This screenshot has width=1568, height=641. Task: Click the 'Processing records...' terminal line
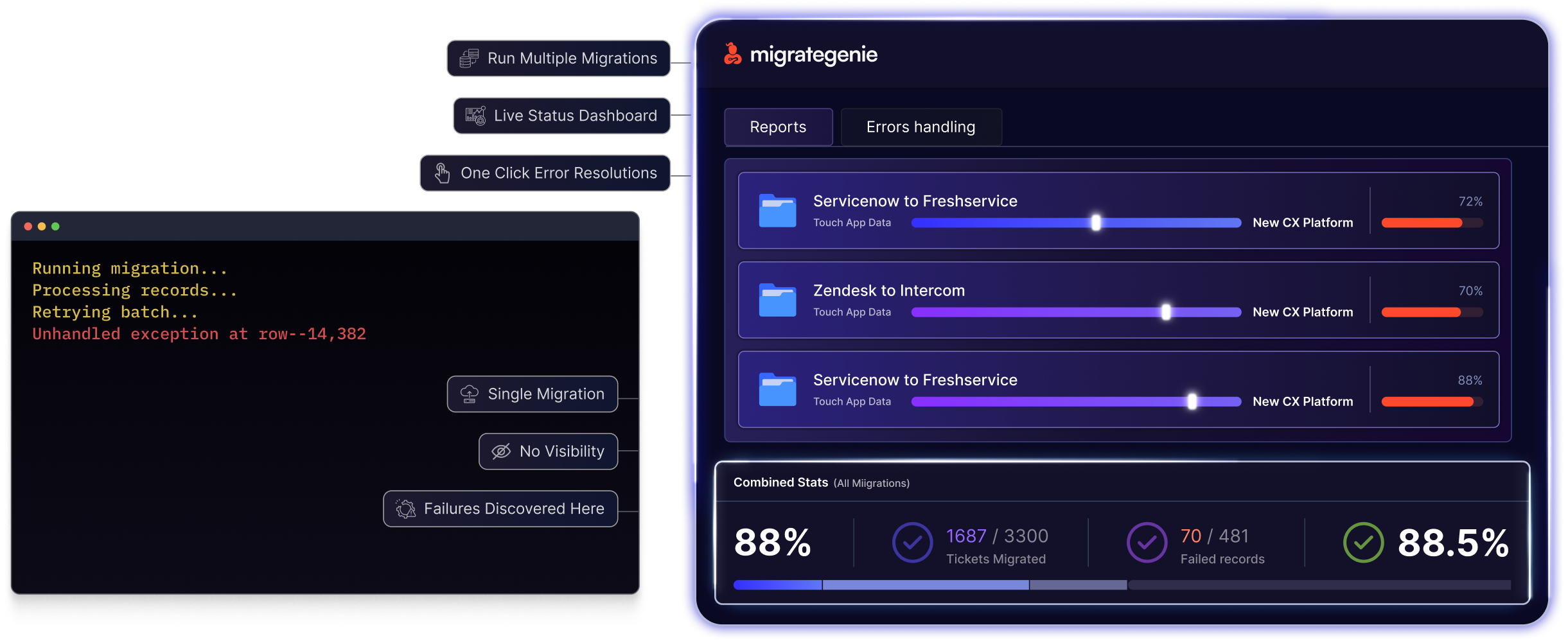(x=135, y=290)
